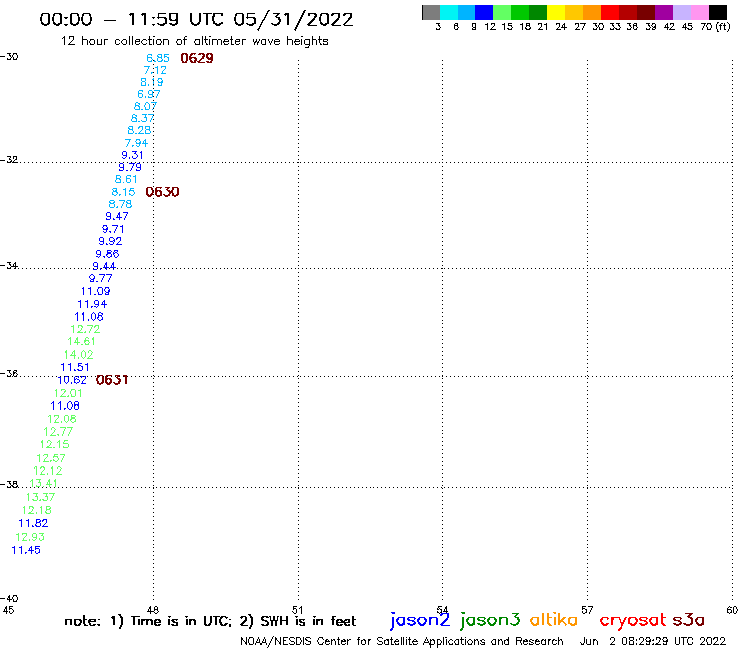This screenshot has height=650, width=740.
Task: Click the s3a satellite legend label
Action: 689,619
